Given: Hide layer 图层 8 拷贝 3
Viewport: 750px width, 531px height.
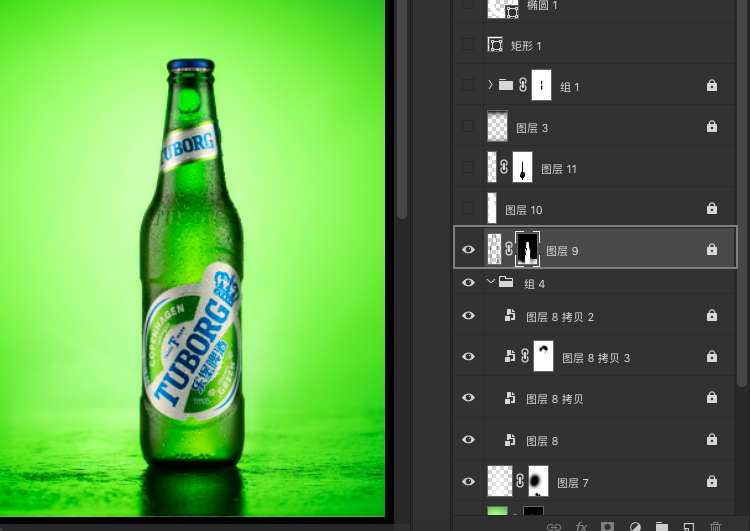Looking at the screenshot, I should tap(468, 356).
